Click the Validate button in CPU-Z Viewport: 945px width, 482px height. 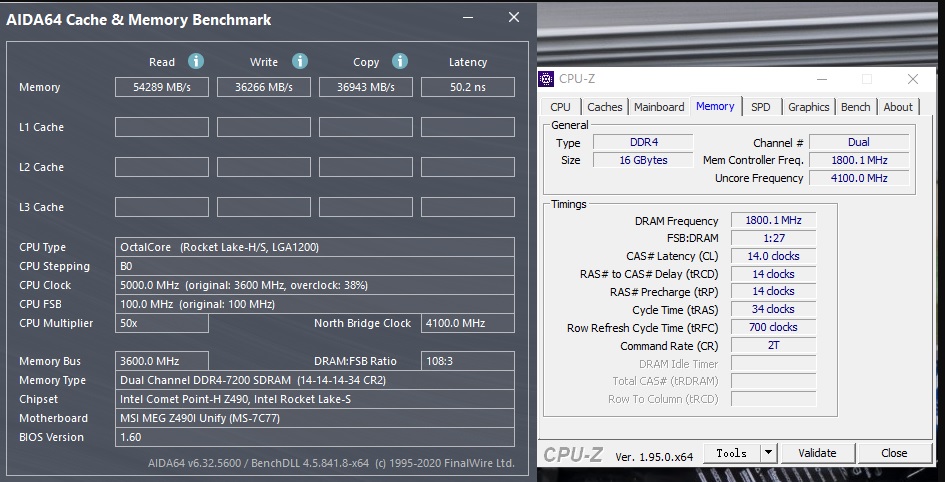pyautogui.click(x=817, y=452)
